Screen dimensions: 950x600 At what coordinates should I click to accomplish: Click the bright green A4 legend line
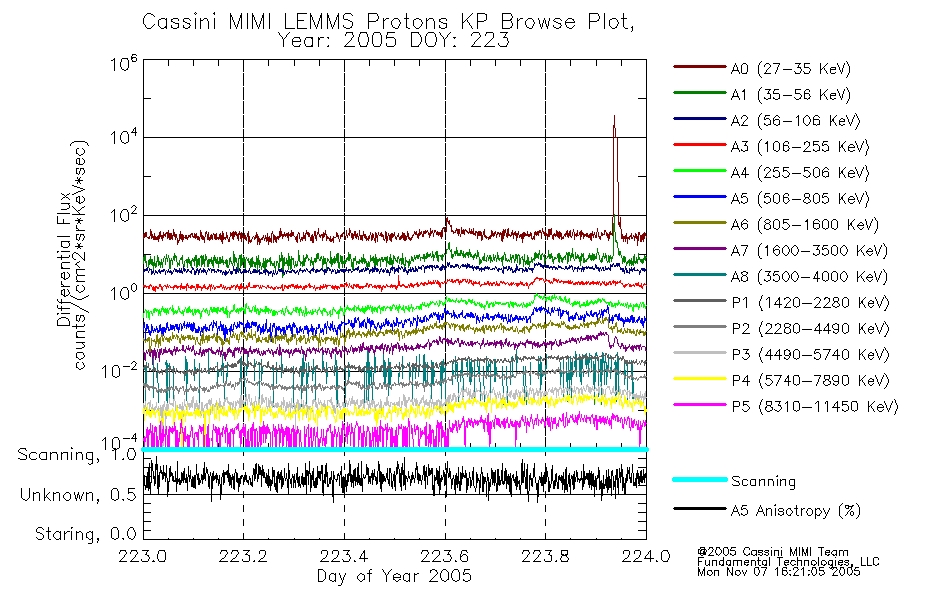[700, 171]
